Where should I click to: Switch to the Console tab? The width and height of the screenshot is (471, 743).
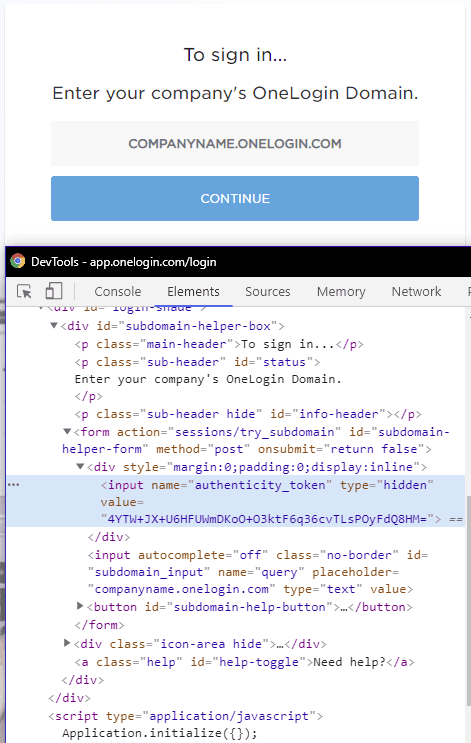tap(118, 291)
